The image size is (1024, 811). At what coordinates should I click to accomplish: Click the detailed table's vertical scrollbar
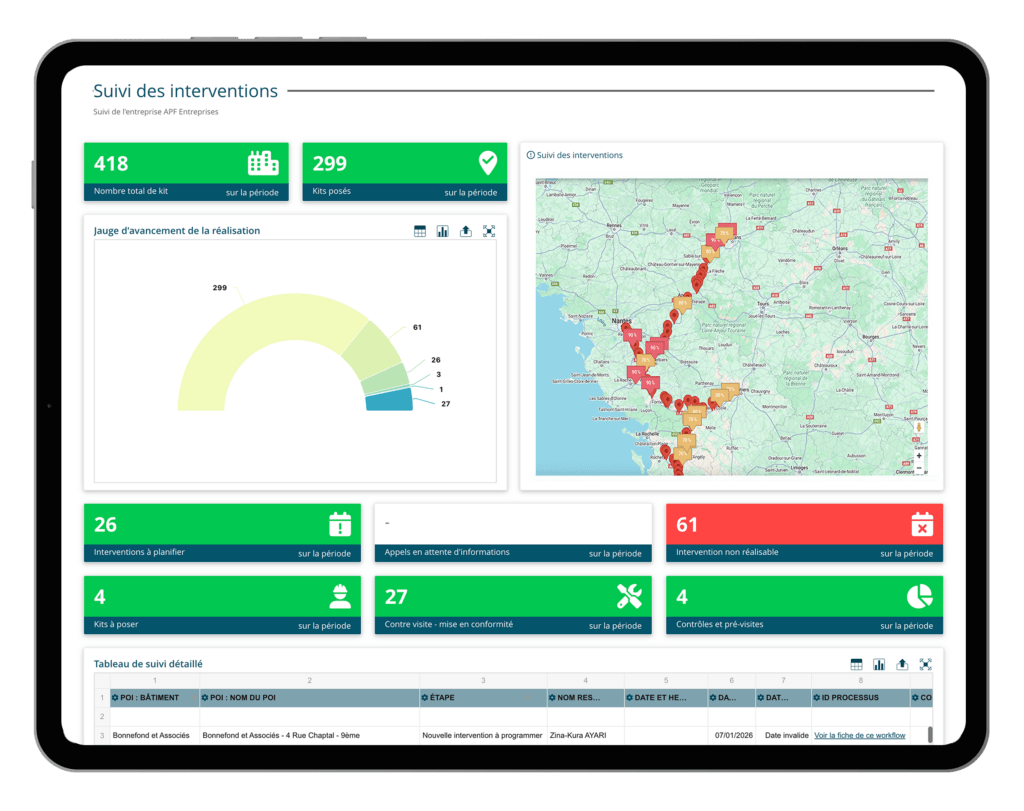point(930,735)
